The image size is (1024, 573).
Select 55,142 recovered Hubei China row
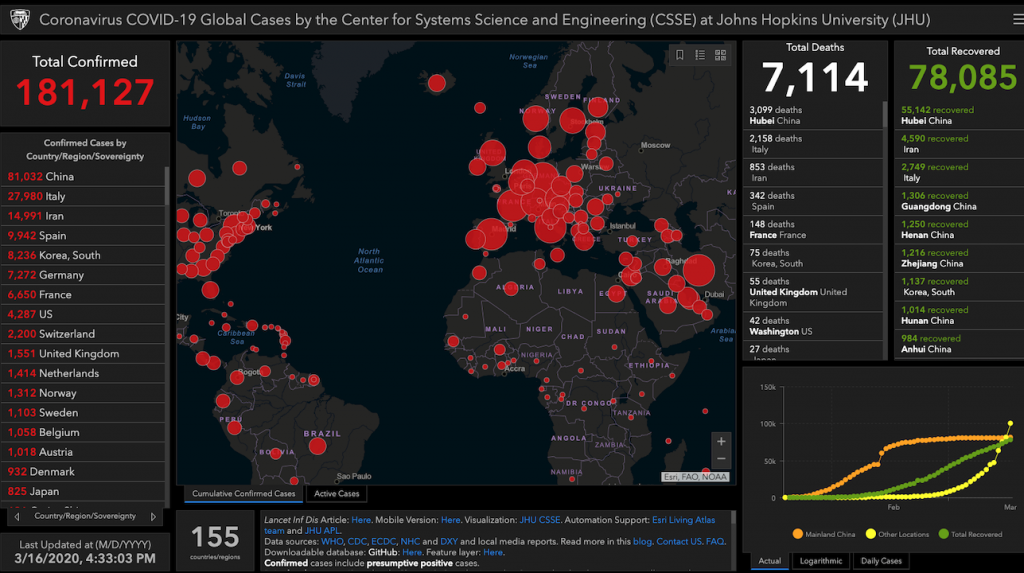coord(959,115)
